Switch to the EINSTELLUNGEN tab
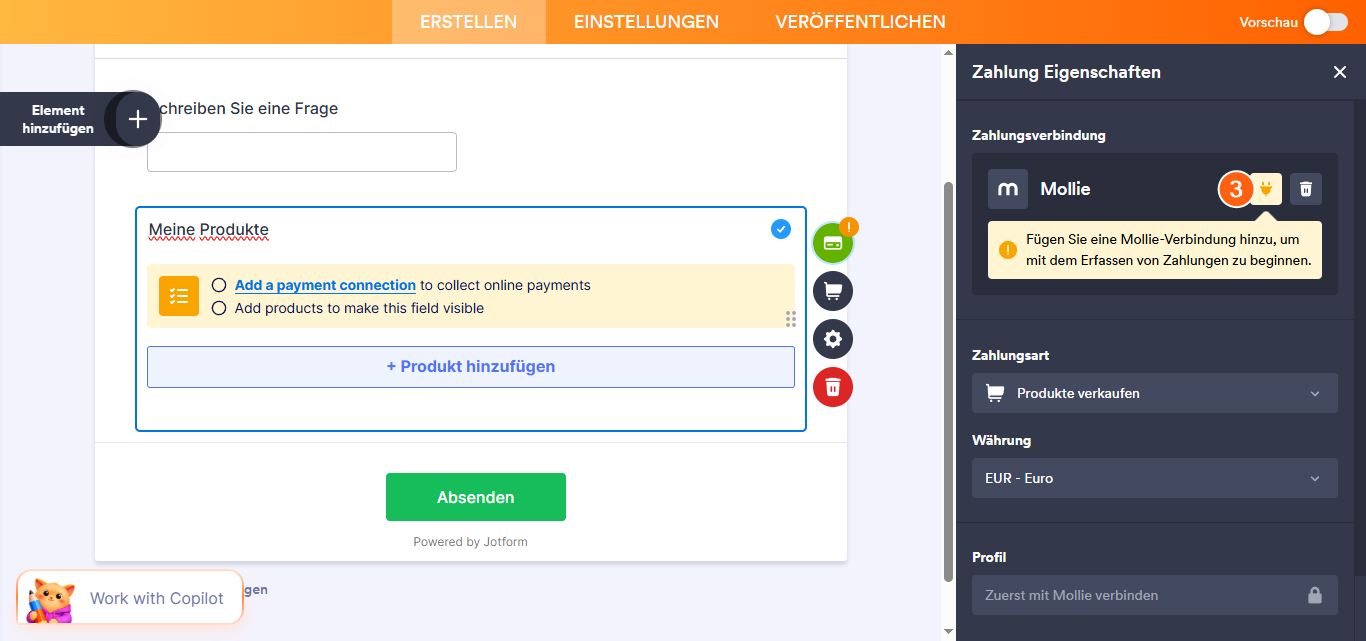This screenshot has width=1366, height=641. 645,21
